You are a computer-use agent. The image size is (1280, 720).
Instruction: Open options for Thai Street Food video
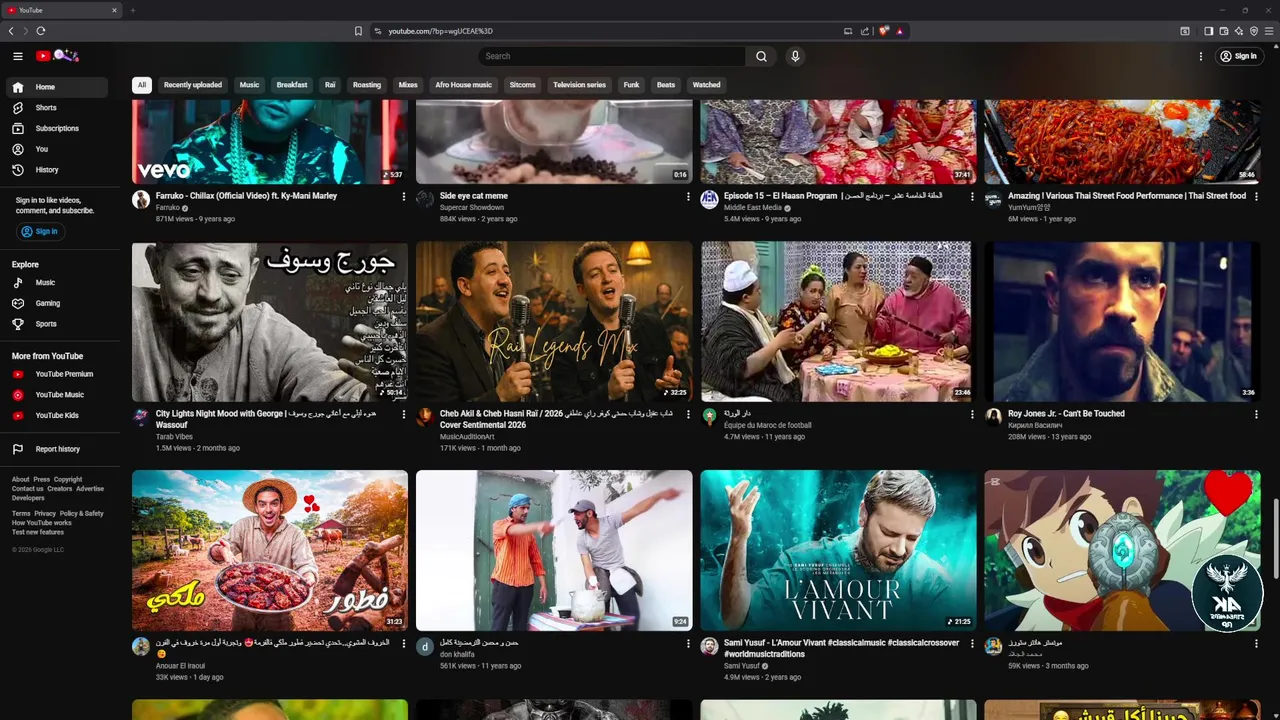pyautogui.click(x=1256, y=197)
